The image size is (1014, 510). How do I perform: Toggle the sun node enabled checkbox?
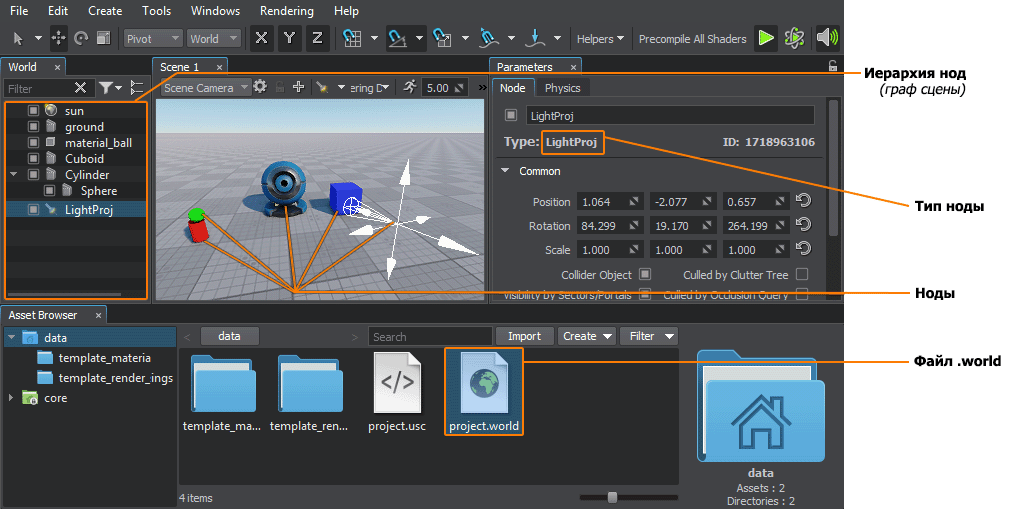(x=33, y=111)
